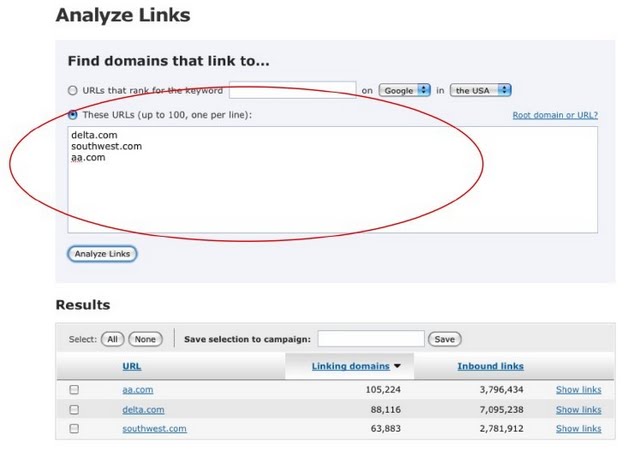Check the southwest.com row checkbox
The width and height of the screenshot is (640, 459).
(x=74, y=428)
